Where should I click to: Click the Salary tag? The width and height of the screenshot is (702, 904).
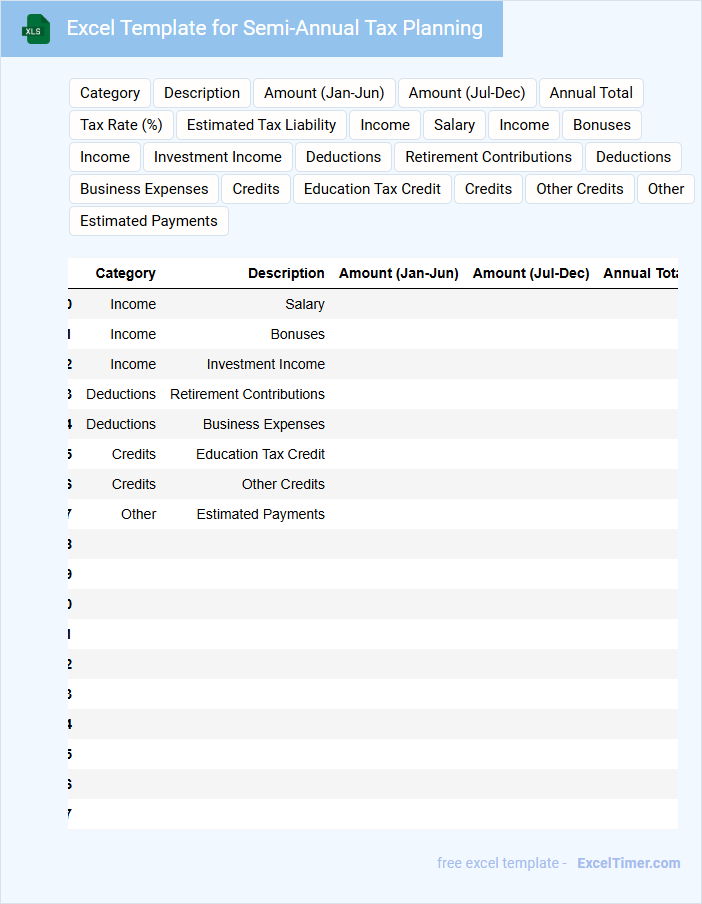point(454,125)
